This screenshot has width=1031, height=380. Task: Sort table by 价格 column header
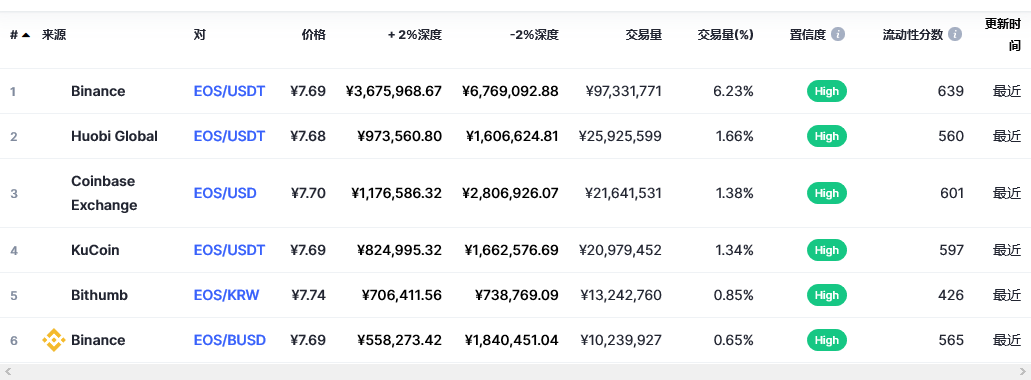click(x=313, y=35)
